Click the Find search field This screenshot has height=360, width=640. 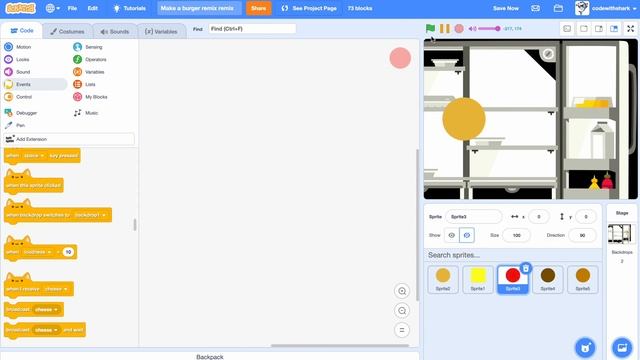click(x=252, y=29)
